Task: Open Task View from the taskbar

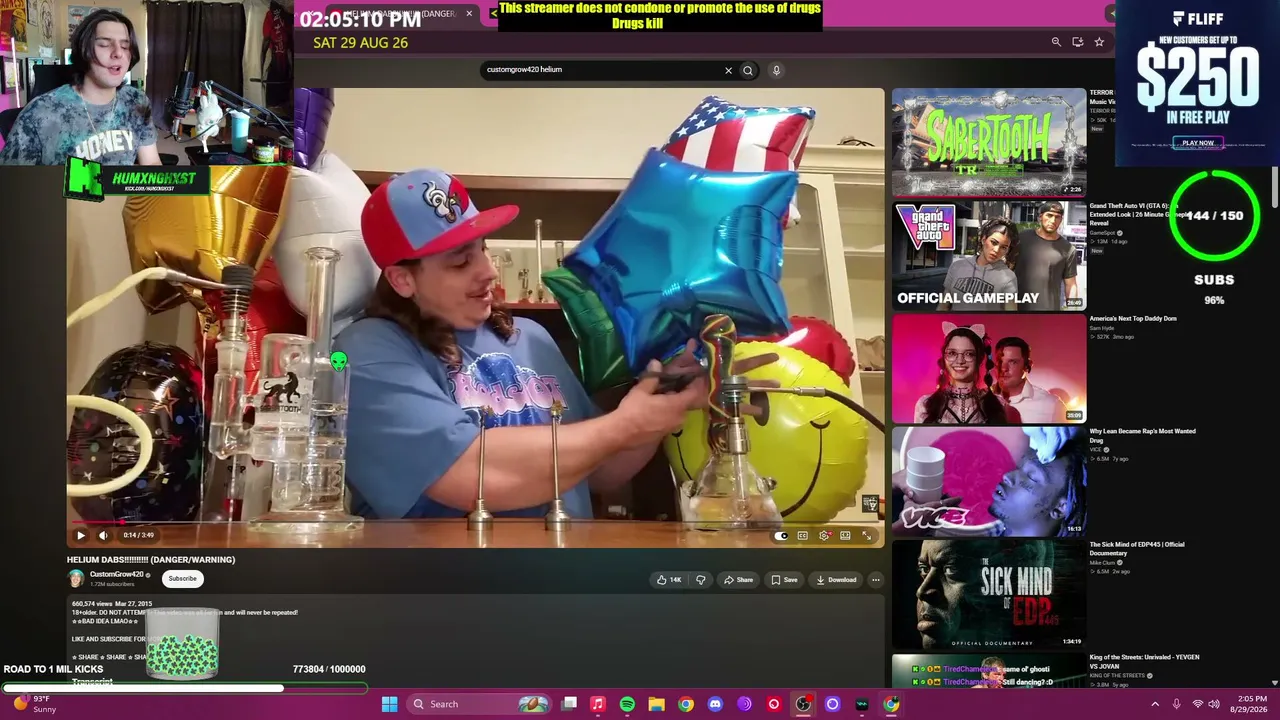Action: (x=569, y=704)
